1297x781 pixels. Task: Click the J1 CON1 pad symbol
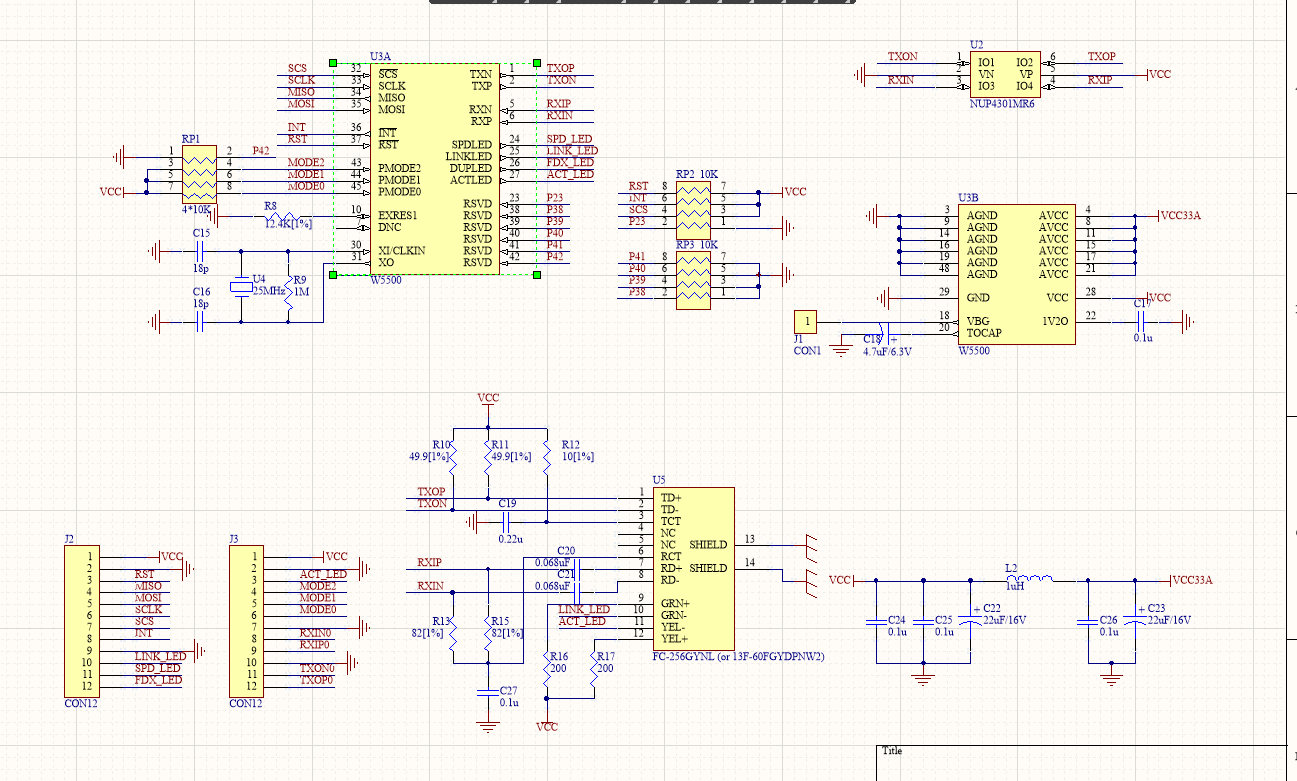806,322
